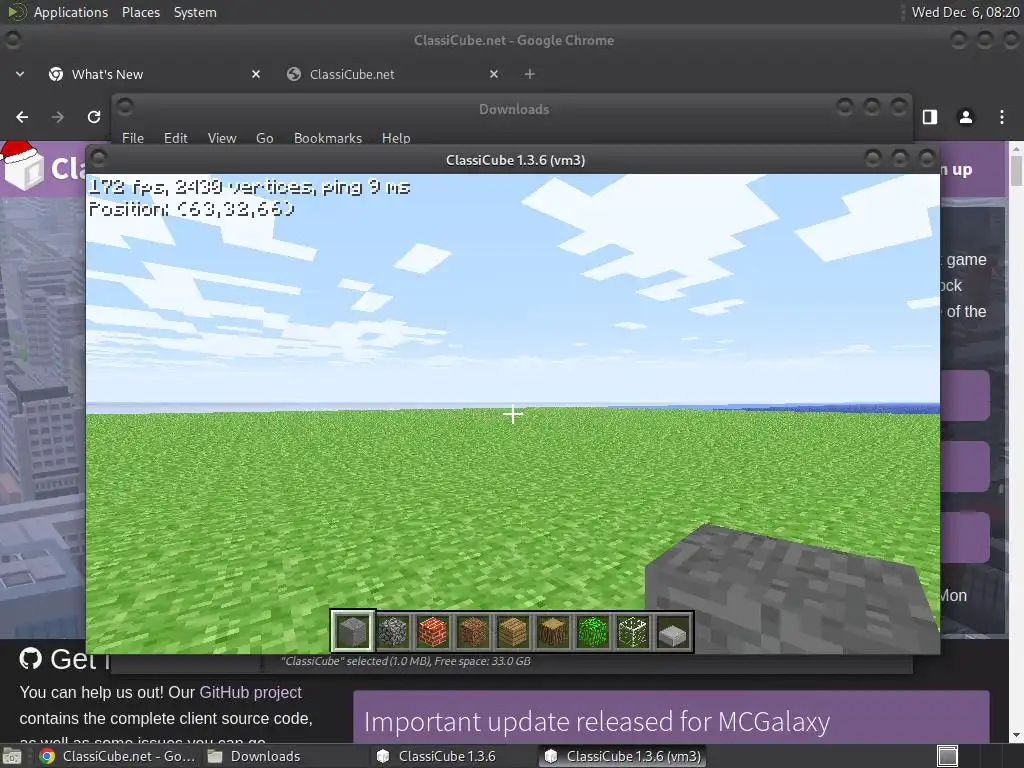Screen dimensions: 1024x768
Task: Open View menu in Downloads window
Action: [222, 138]
